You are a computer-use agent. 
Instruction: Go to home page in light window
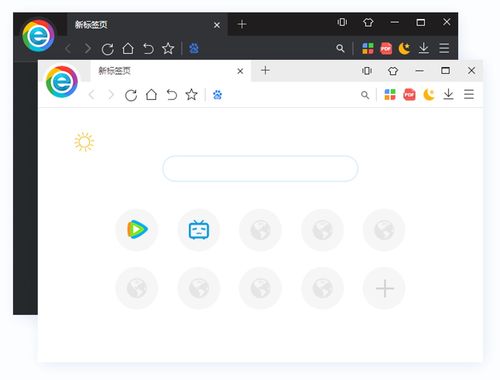click(x=151, y=95)
